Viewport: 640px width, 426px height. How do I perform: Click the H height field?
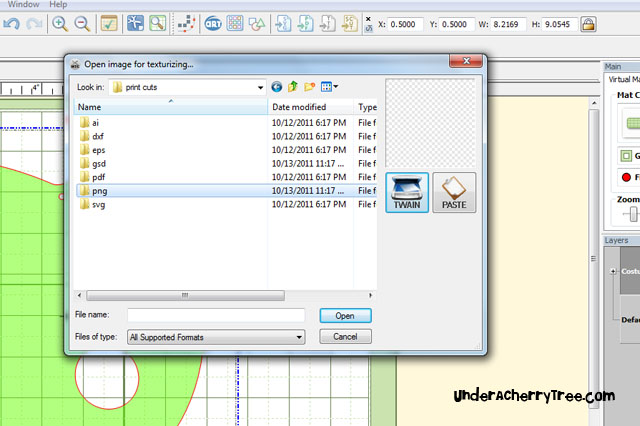(x=560, y=24)
